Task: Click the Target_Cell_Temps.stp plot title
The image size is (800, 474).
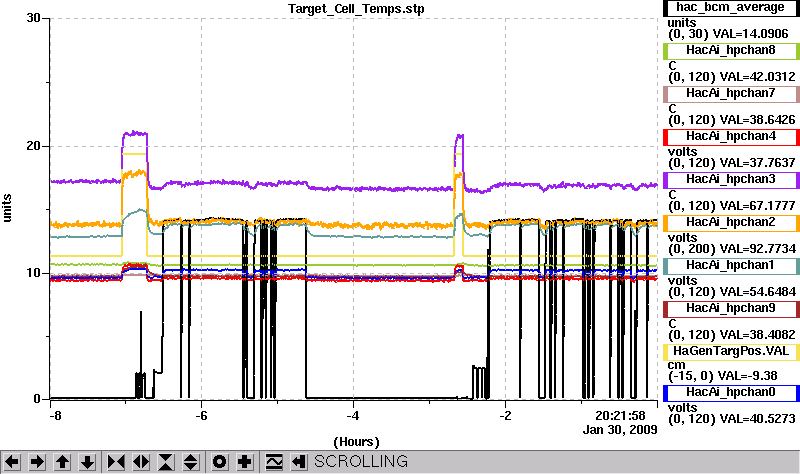Action: pos(356,9)
